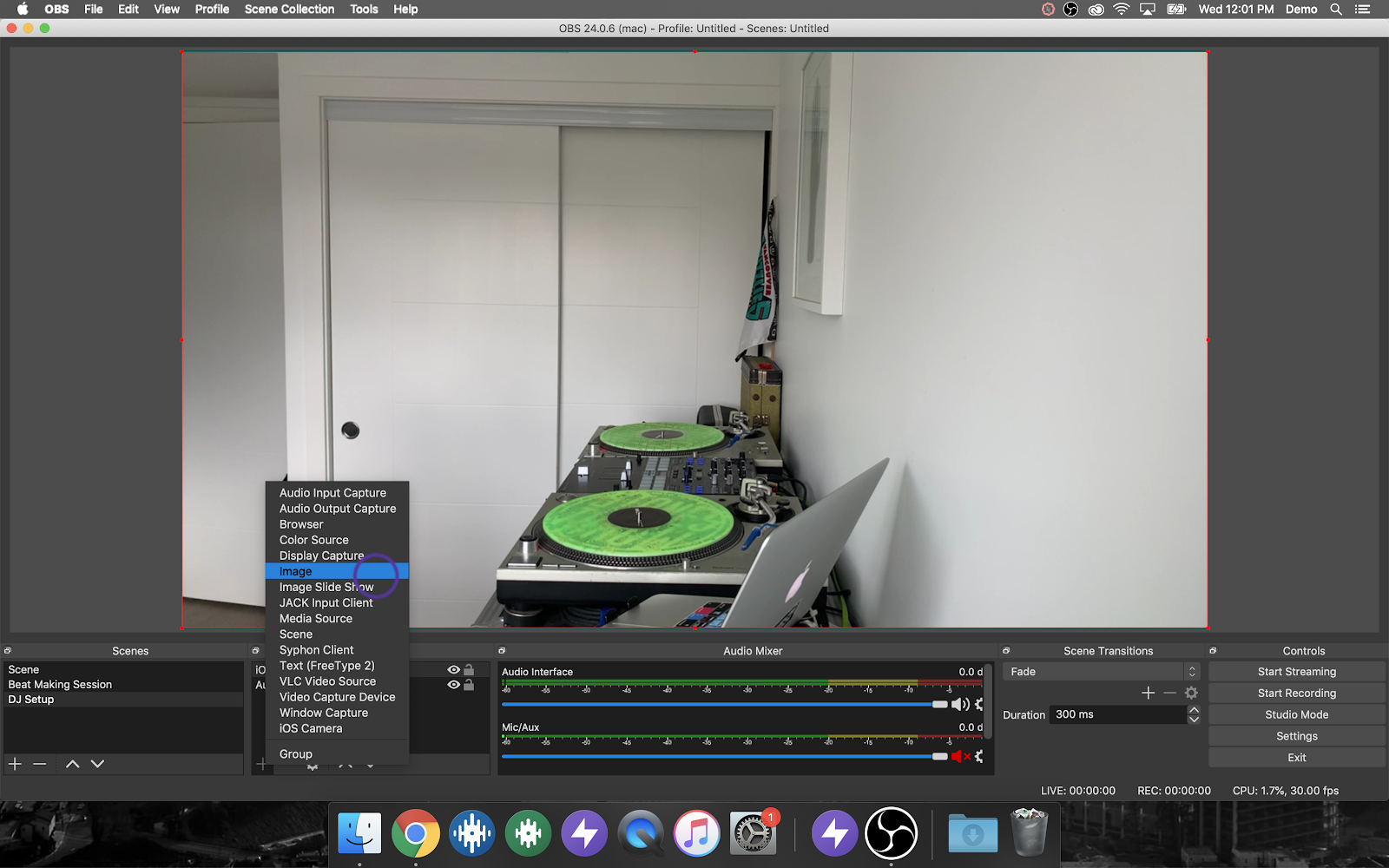This screenshot has width=1389, height=868.
Task: Unmute the Mic/Aux channel
Action: [x=960, y=757]
